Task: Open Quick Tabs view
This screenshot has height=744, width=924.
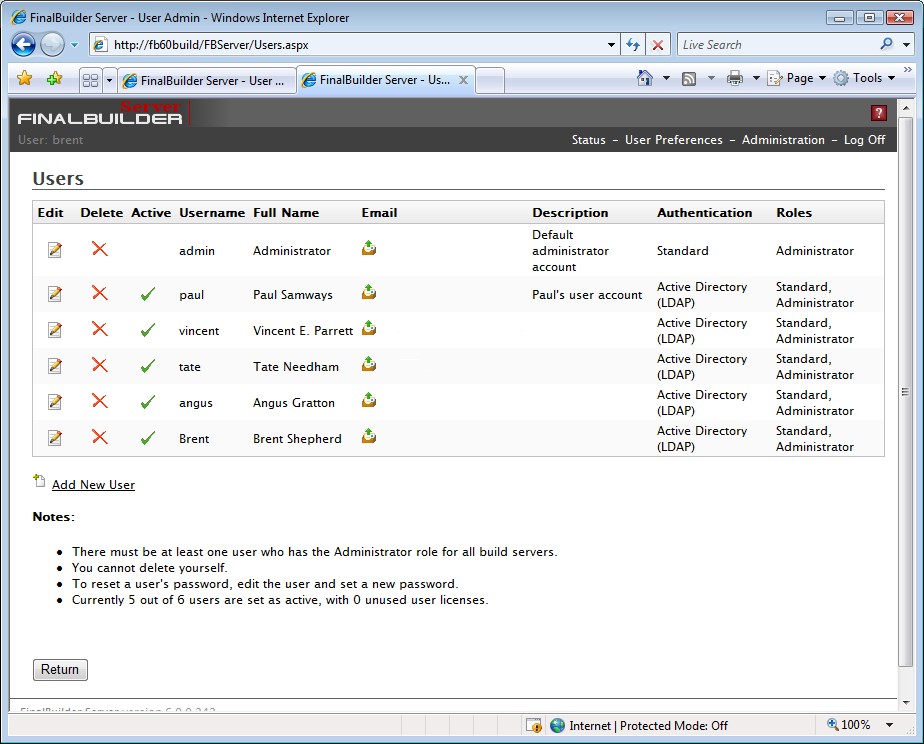Action: (x=91, y=80)
